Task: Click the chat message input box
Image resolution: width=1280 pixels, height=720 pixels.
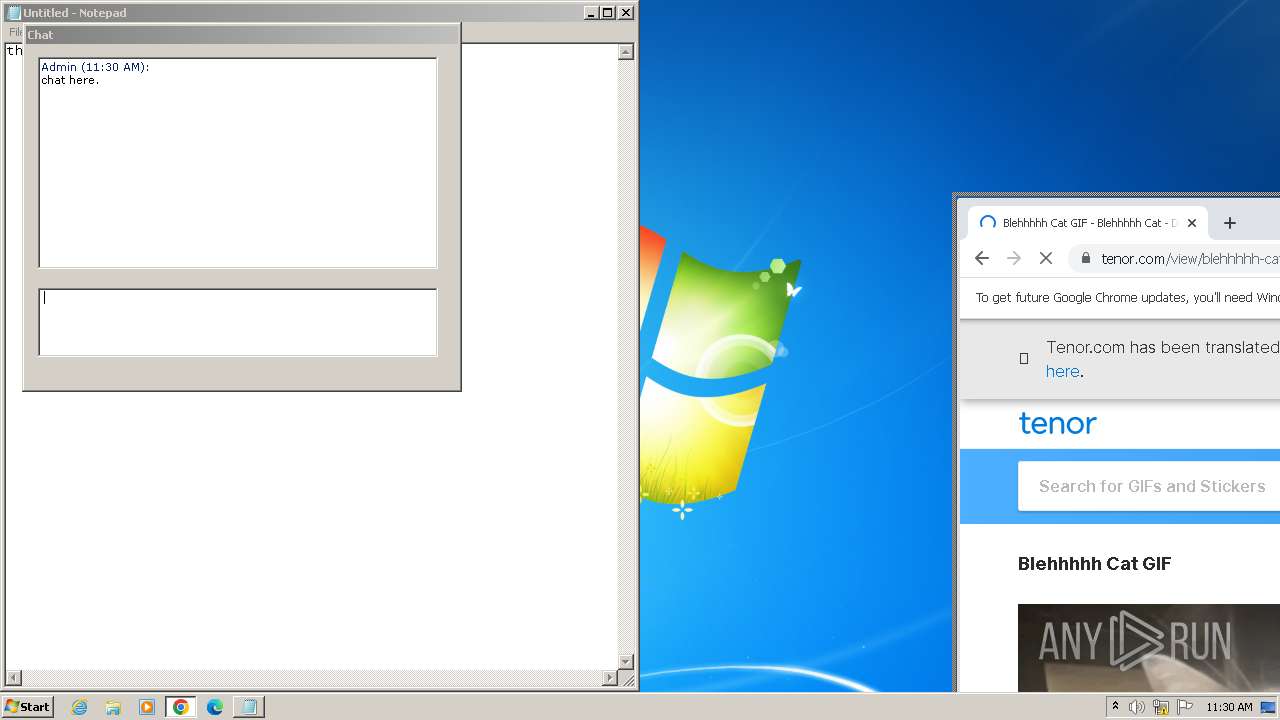Action: (238, 322)
